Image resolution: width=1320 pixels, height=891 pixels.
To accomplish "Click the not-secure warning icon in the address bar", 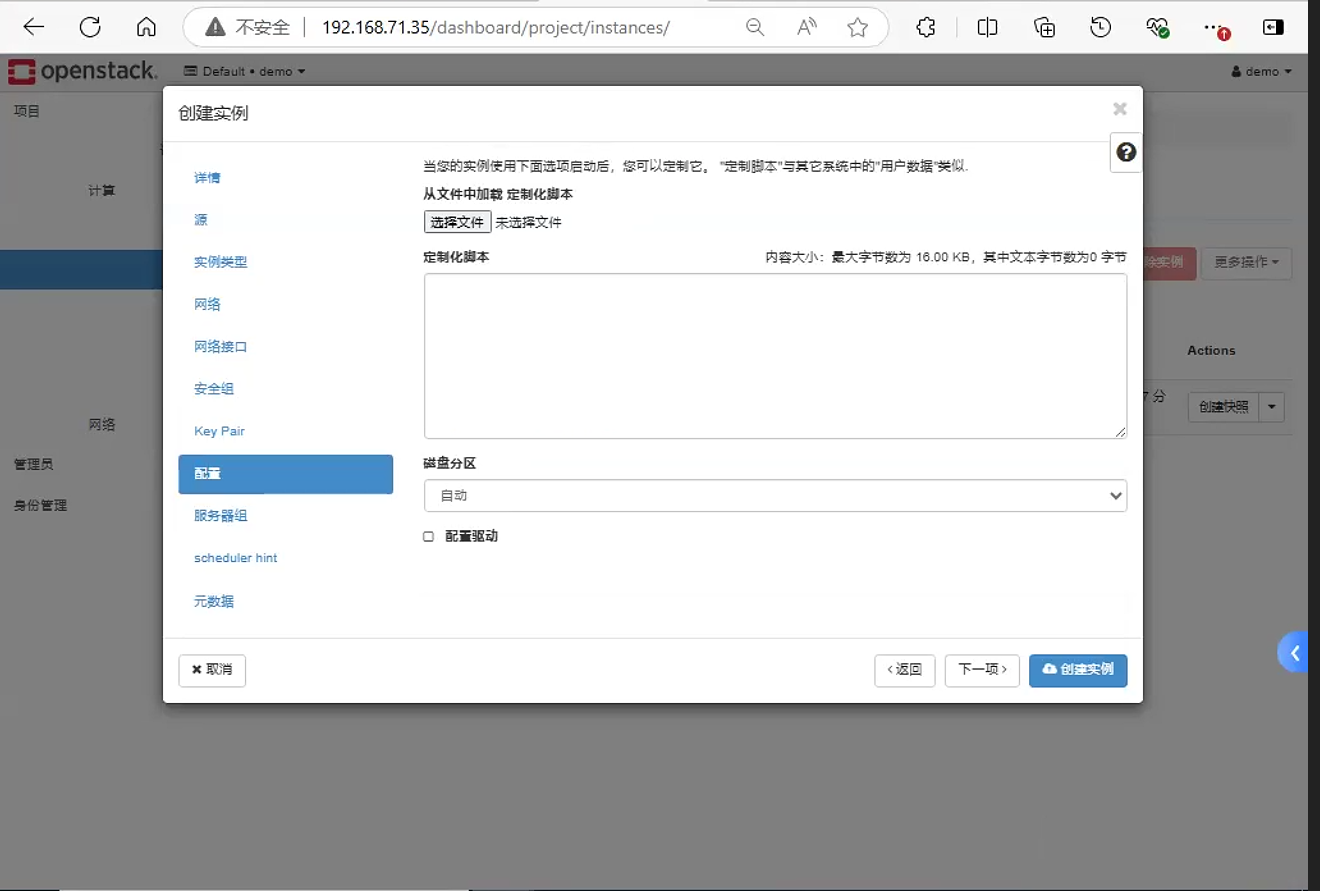I will tap(215, 28).
